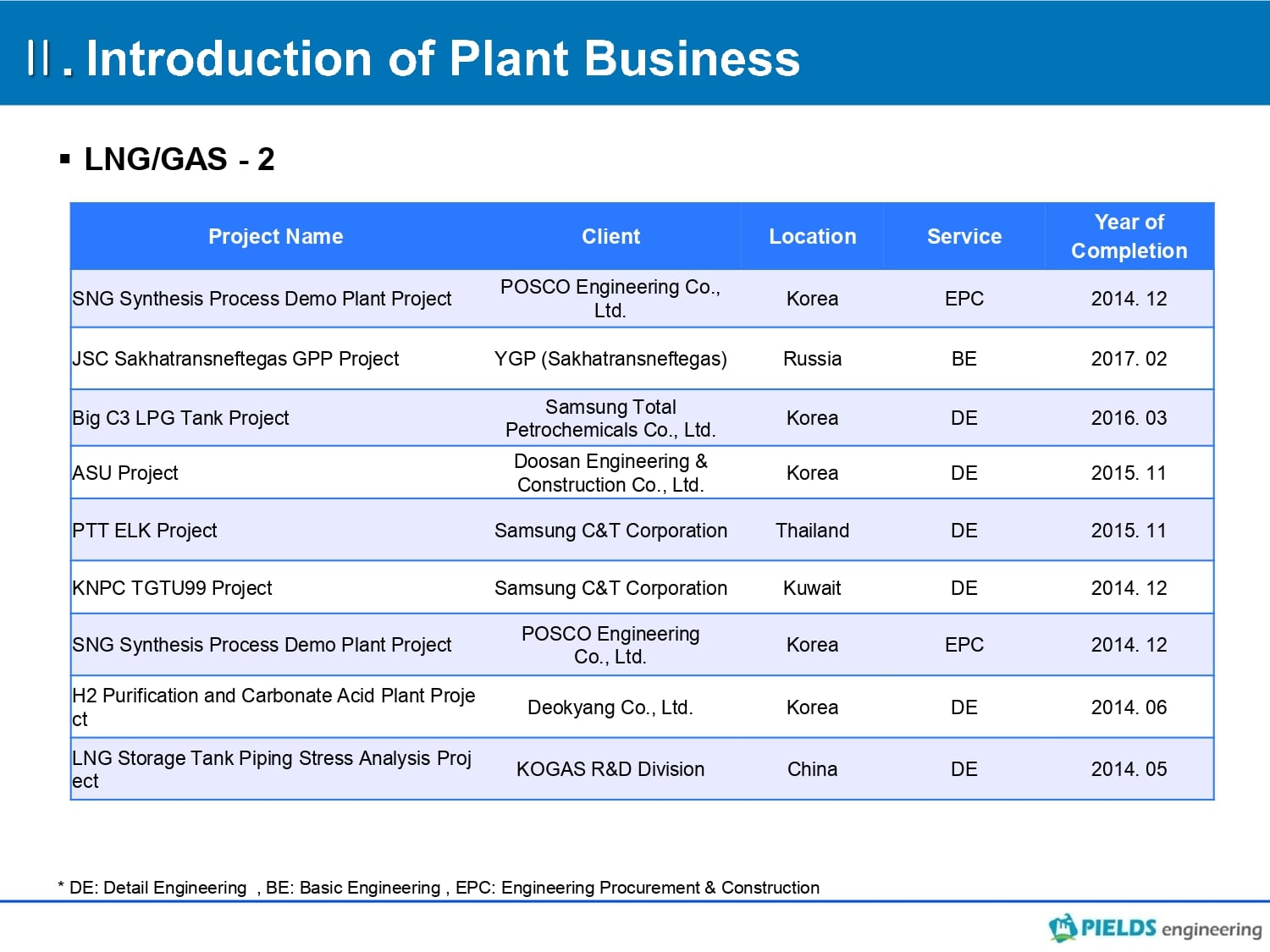Image resolution: width=1270 pixels, height=952 pixels.
Task: Click 'Samsung C&T Corporation' in KNPC TGTU99 row
Action: (x=610, y=588)
